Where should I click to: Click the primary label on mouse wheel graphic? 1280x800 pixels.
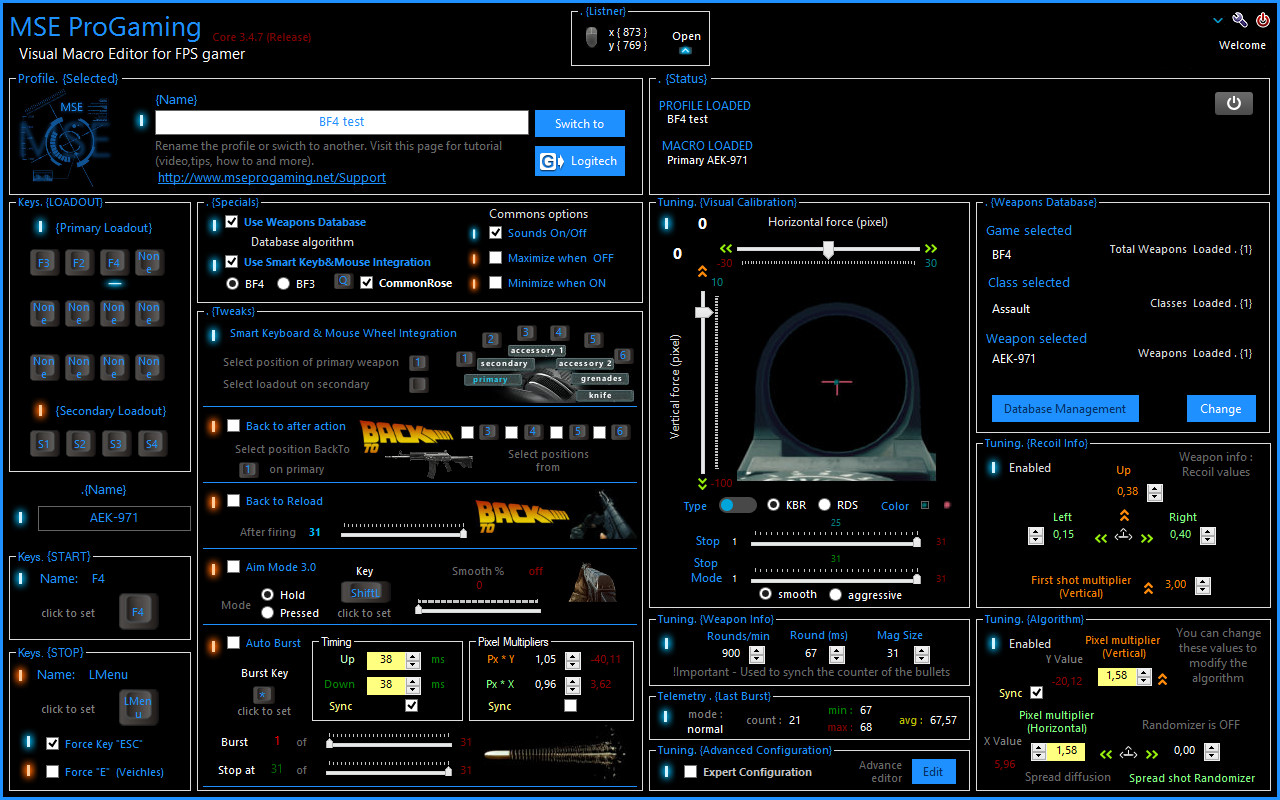[490, 380]
